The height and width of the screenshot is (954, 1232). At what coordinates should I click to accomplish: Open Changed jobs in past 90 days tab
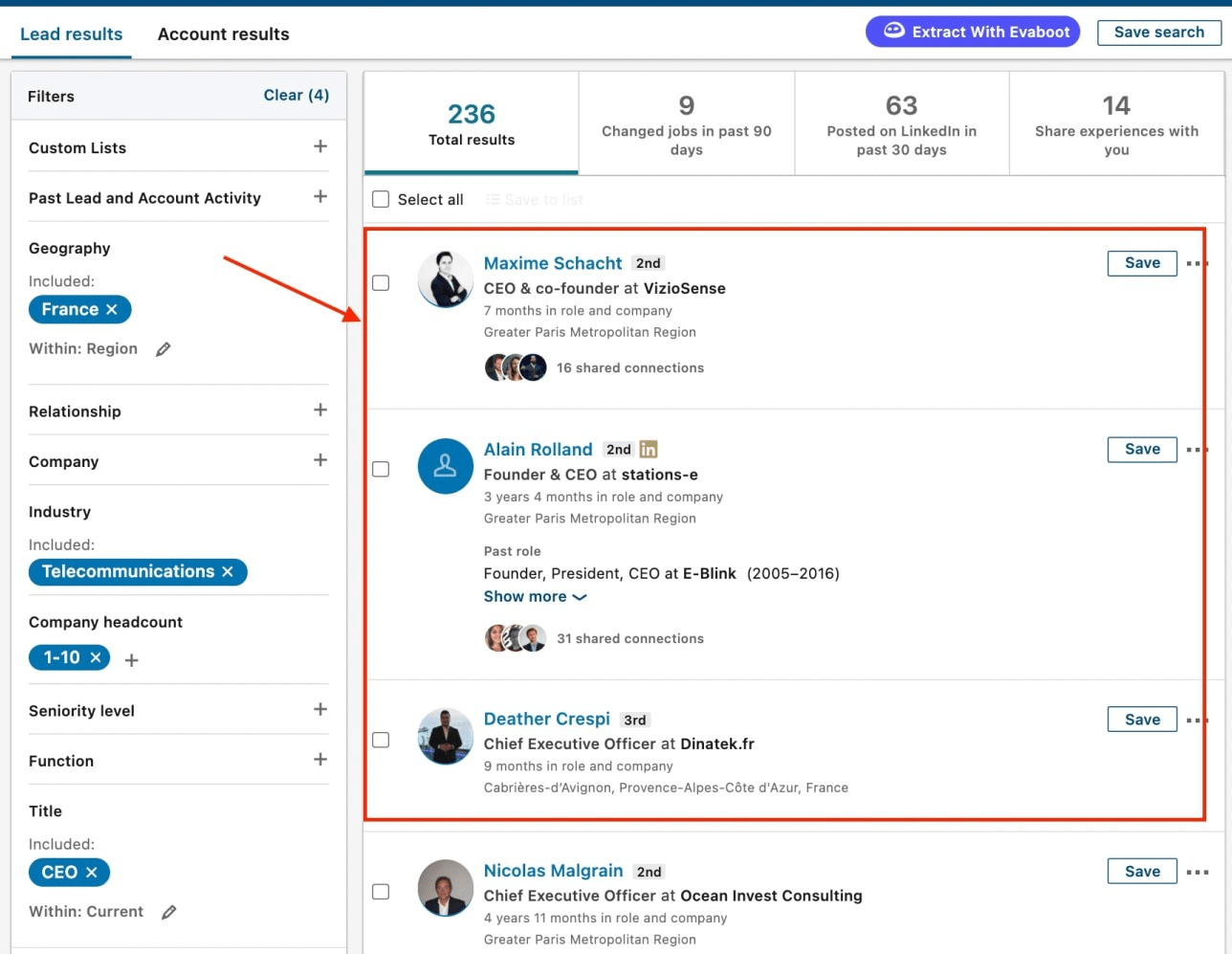[x=686, y=124]
